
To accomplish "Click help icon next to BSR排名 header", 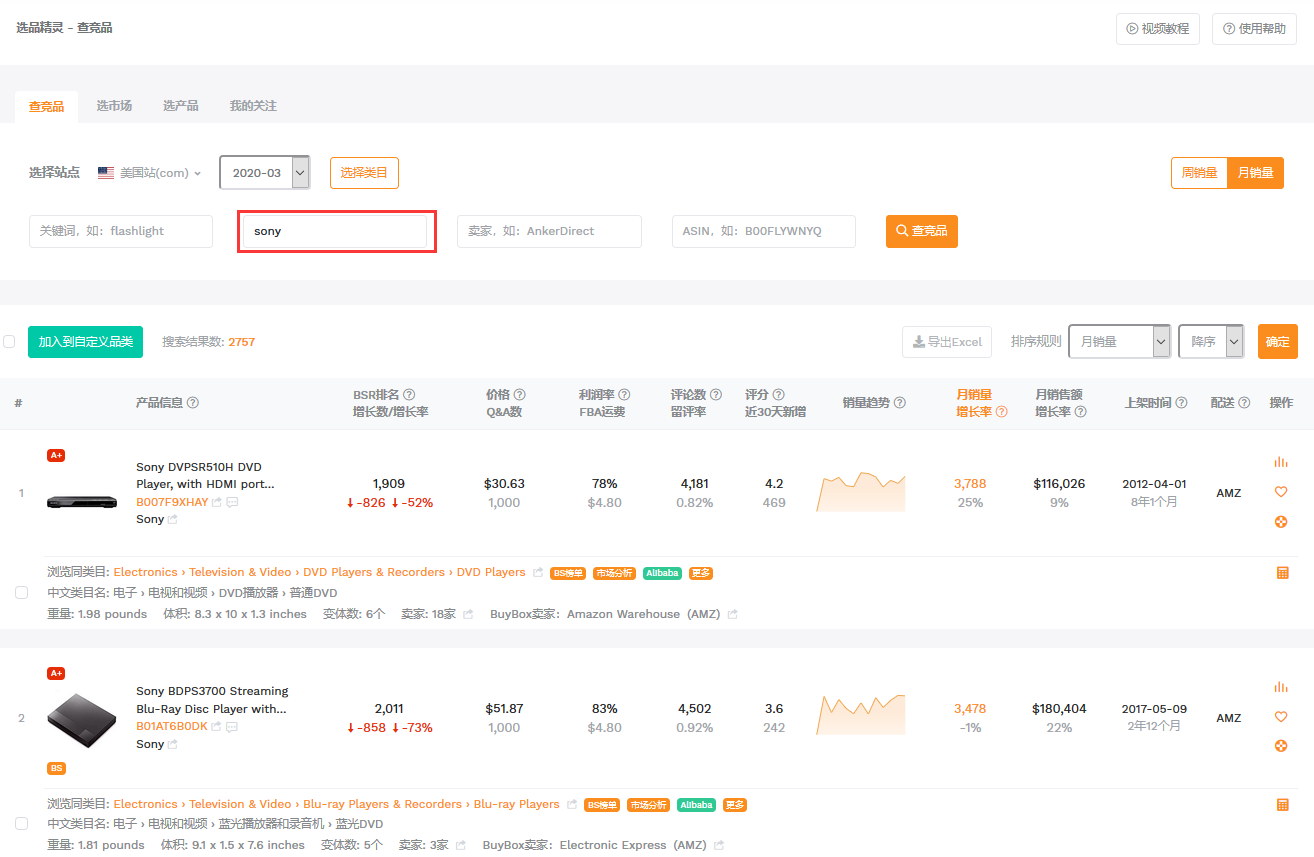I will tap(409, 395).
